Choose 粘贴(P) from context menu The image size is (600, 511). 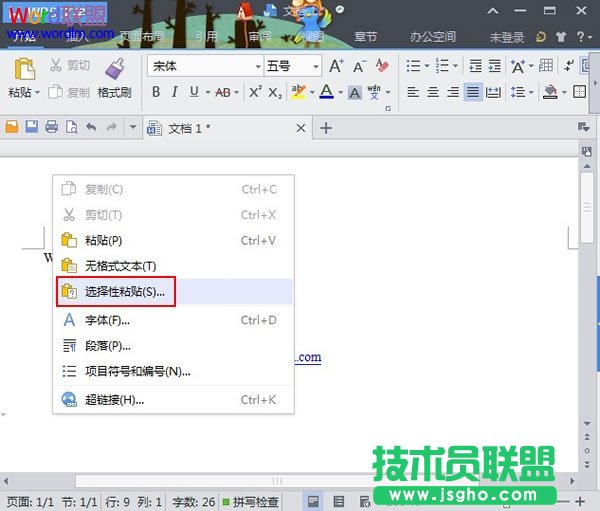pos(174,240)
